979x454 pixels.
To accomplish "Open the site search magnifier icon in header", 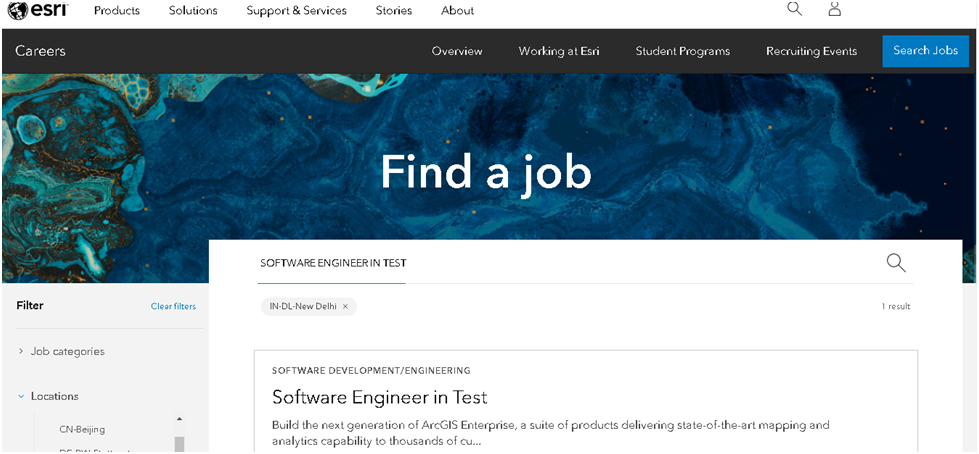I will click(794, 9).
